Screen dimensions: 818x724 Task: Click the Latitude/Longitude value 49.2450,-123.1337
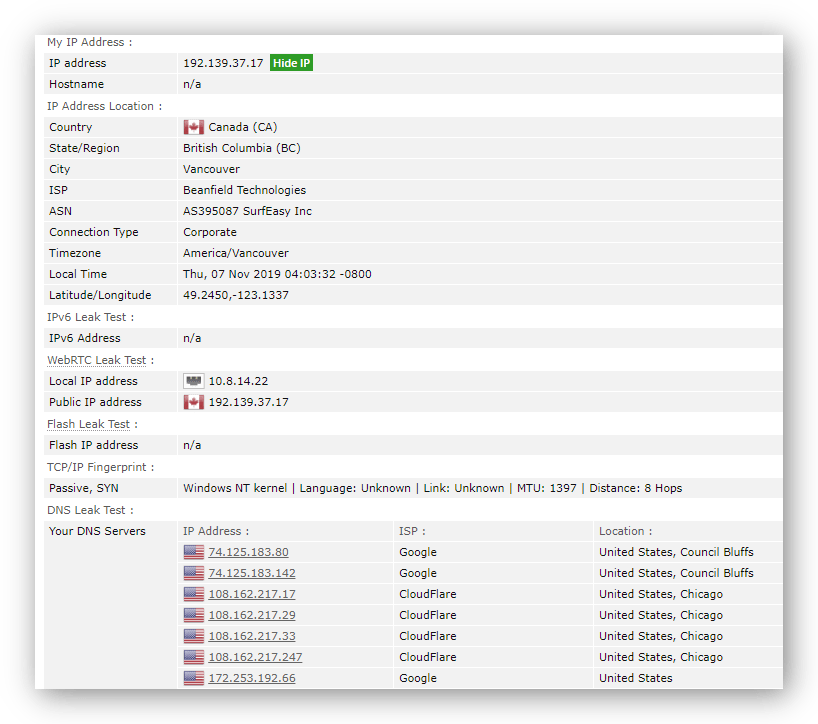click(x=235, y=295)
